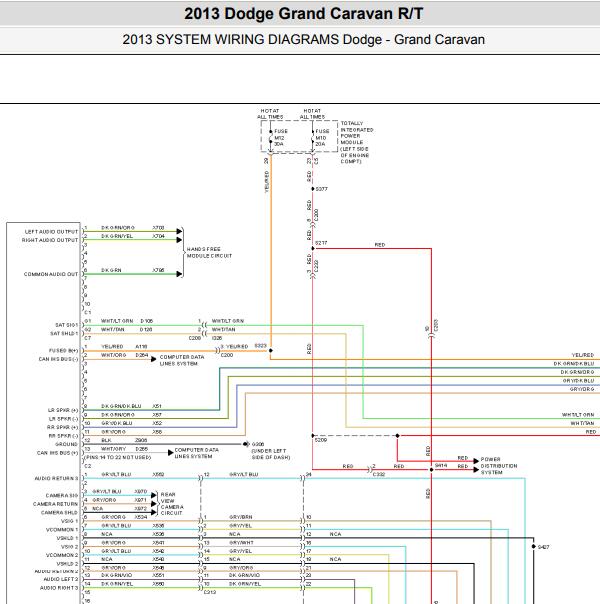The width and height of the screenshot is (600, 604).
Task: Click the S217 splice label
Action: (321, 243)
